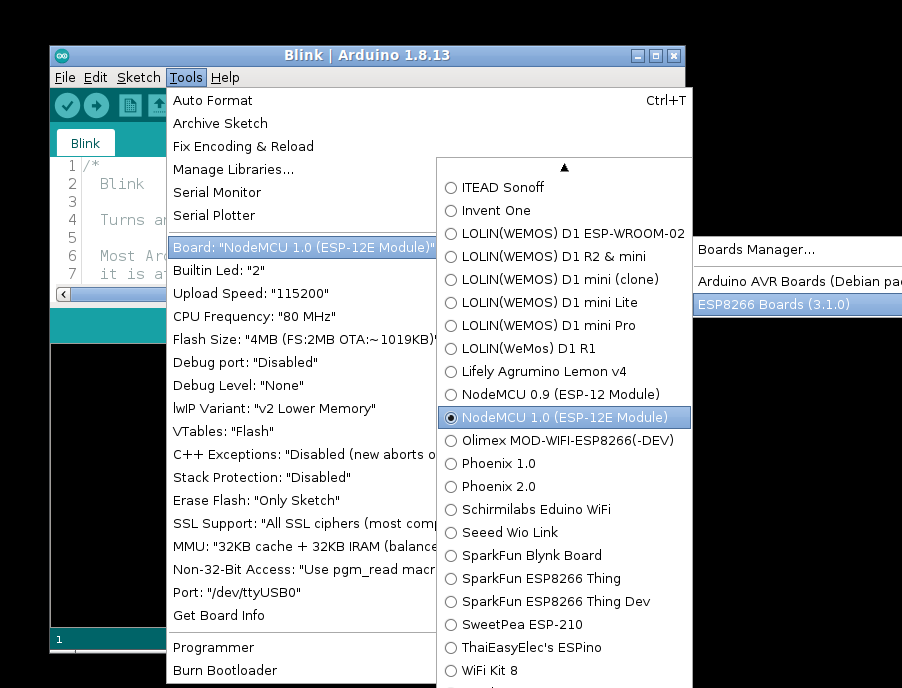Choose NodeMCU 0.9 (ESP-12 Module)
Screen dimensions: 902x688
[564, 395]
